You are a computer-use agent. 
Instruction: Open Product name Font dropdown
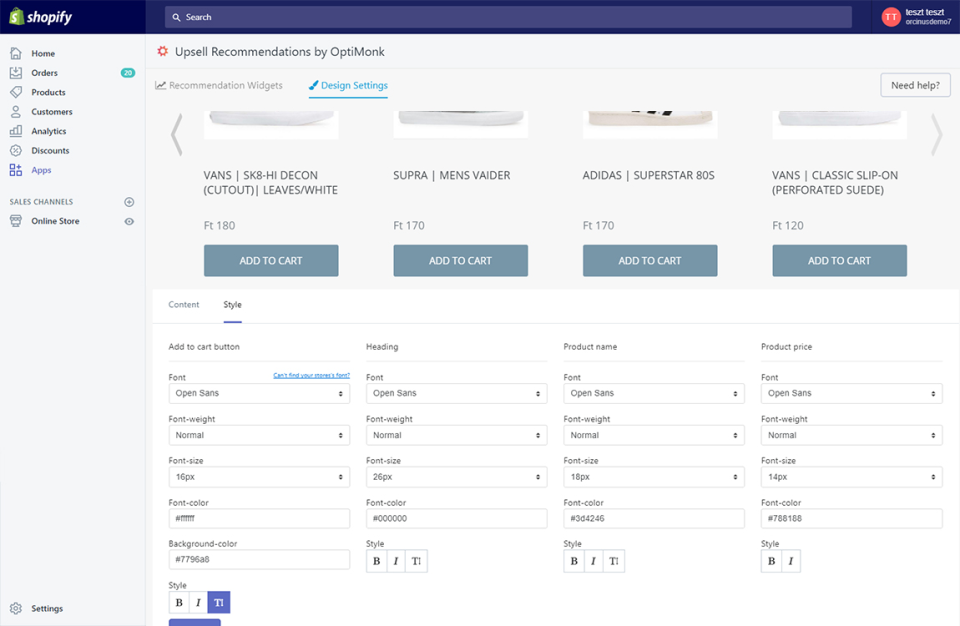[x=654, y=393]
